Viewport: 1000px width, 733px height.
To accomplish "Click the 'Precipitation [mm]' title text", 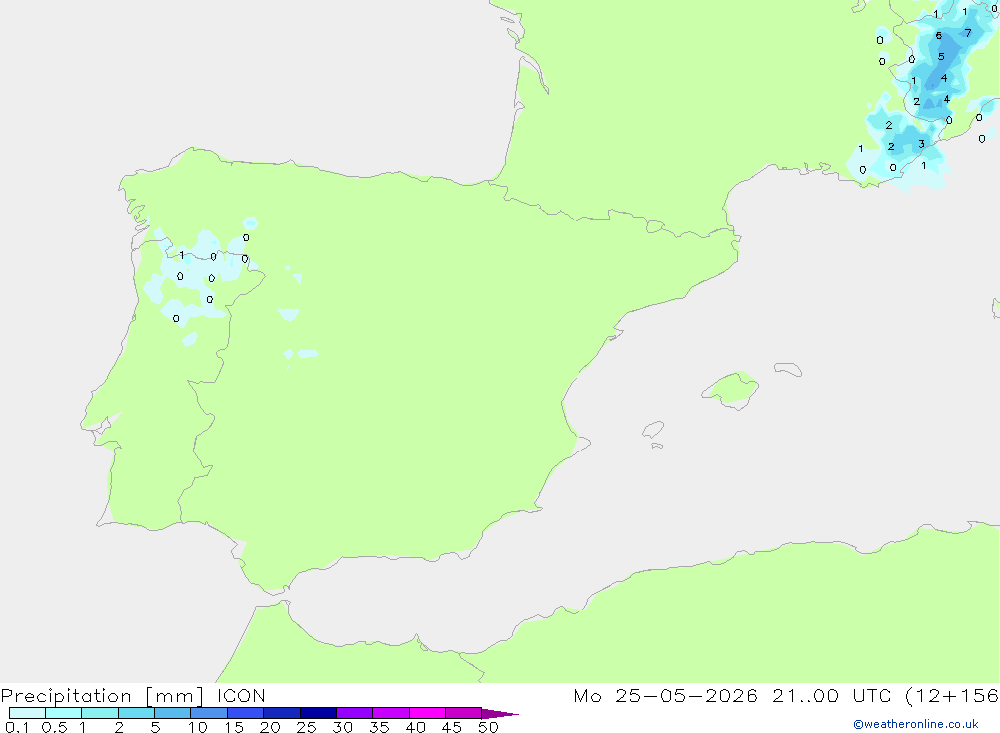I will coord(103,696).
